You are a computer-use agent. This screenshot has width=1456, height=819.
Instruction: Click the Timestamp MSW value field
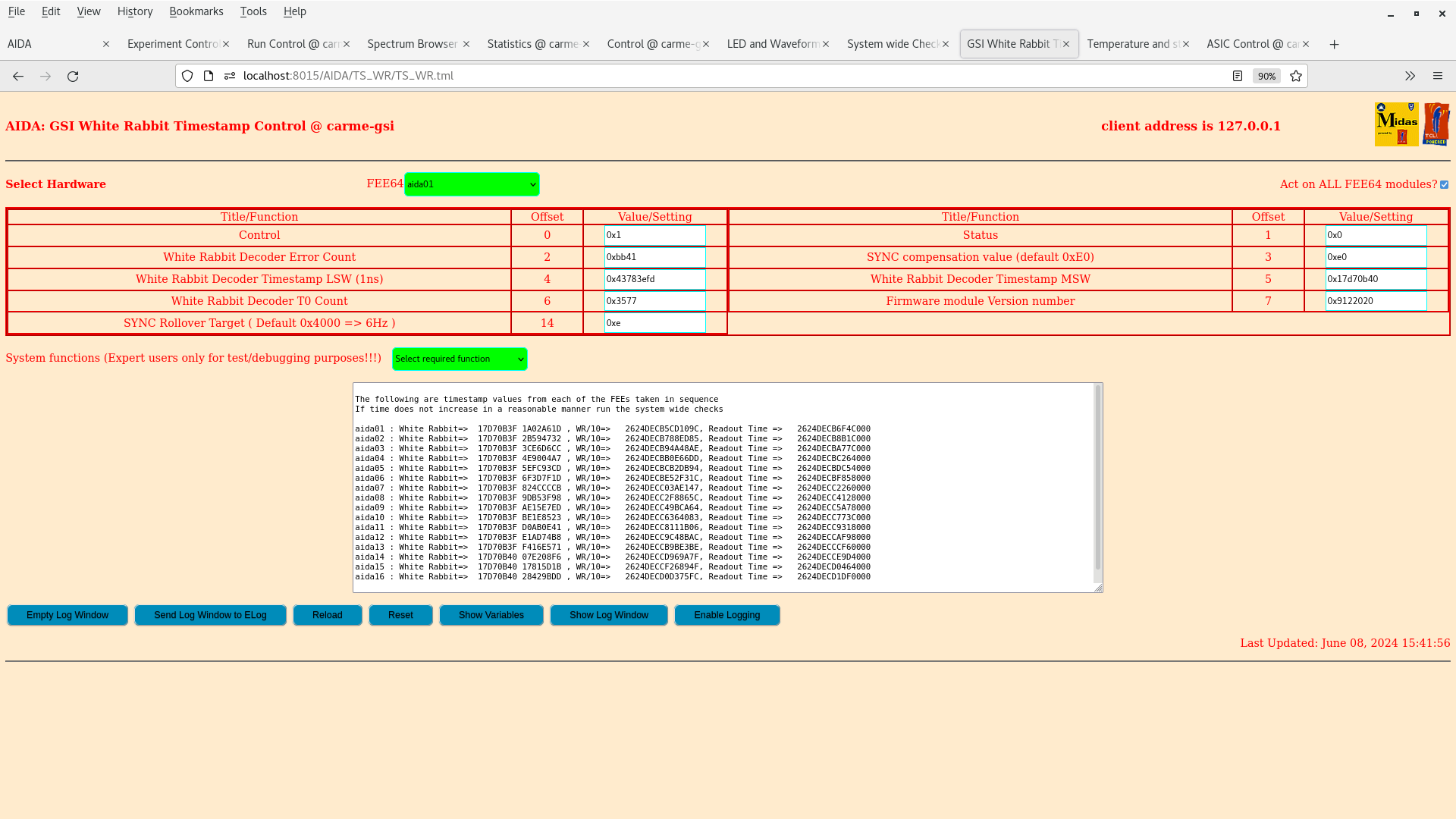tap(1376, 279)
